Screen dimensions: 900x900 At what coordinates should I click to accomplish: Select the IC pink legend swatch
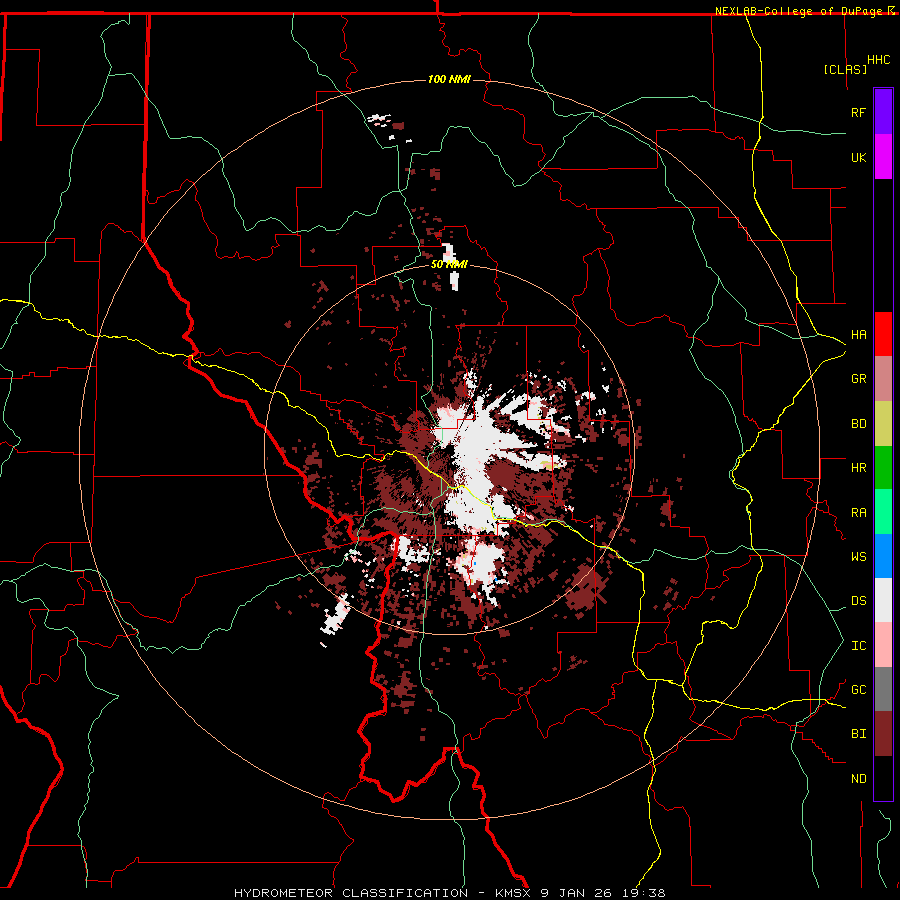pyautogui.click(x=883, y=645)
